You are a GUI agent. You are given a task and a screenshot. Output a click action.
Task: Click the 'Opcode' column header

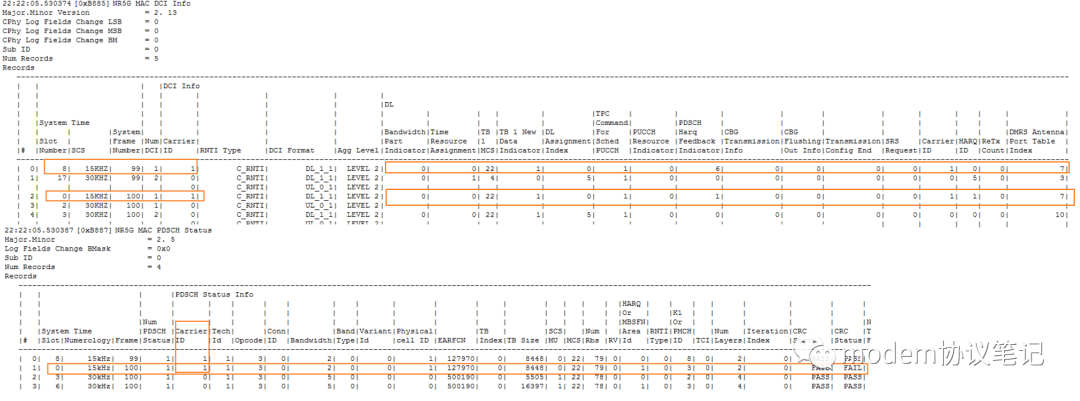click(248, 340)
